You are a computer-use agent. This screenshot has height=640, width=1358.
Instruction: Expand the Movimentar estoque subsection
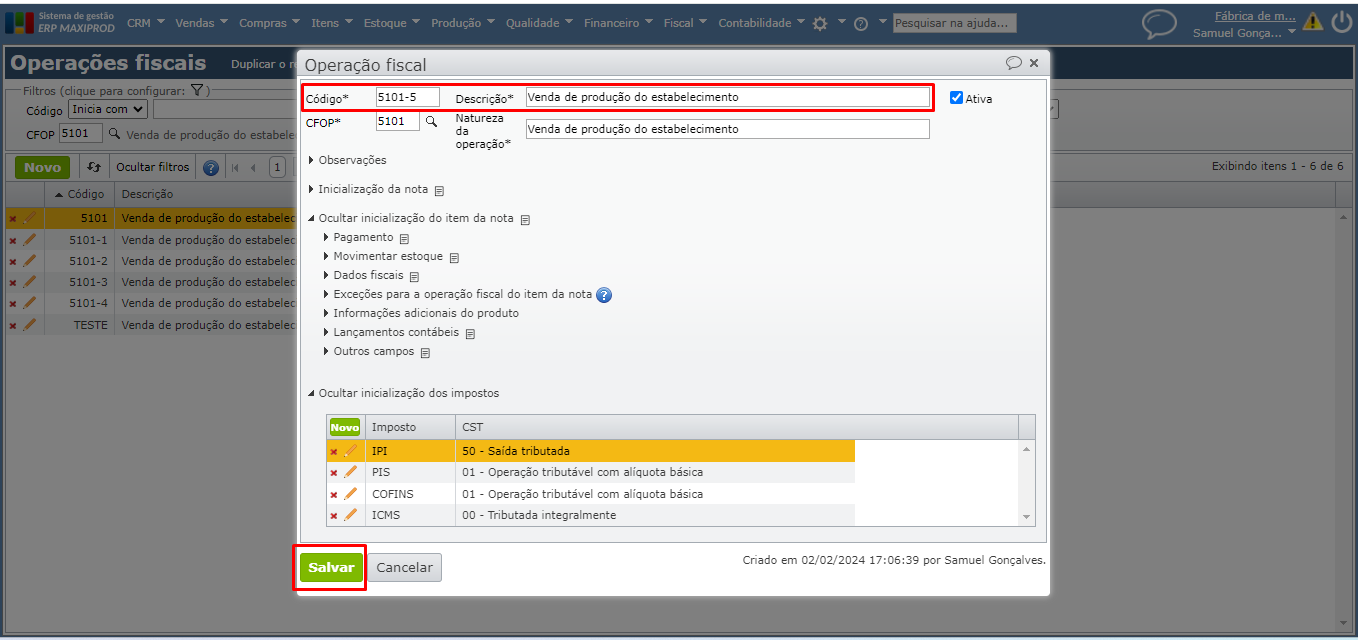(383, 257)
